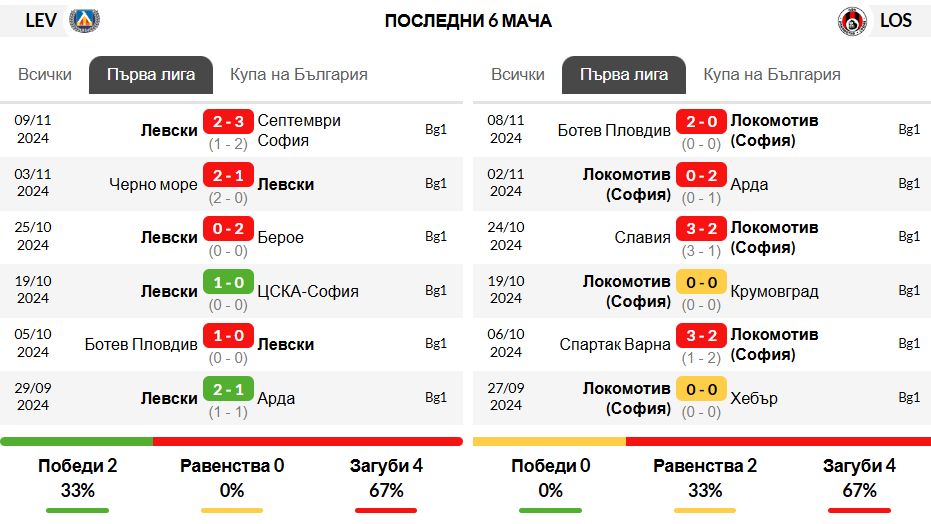Open Черно море team link
931x524 pixels.
point(153,185)
